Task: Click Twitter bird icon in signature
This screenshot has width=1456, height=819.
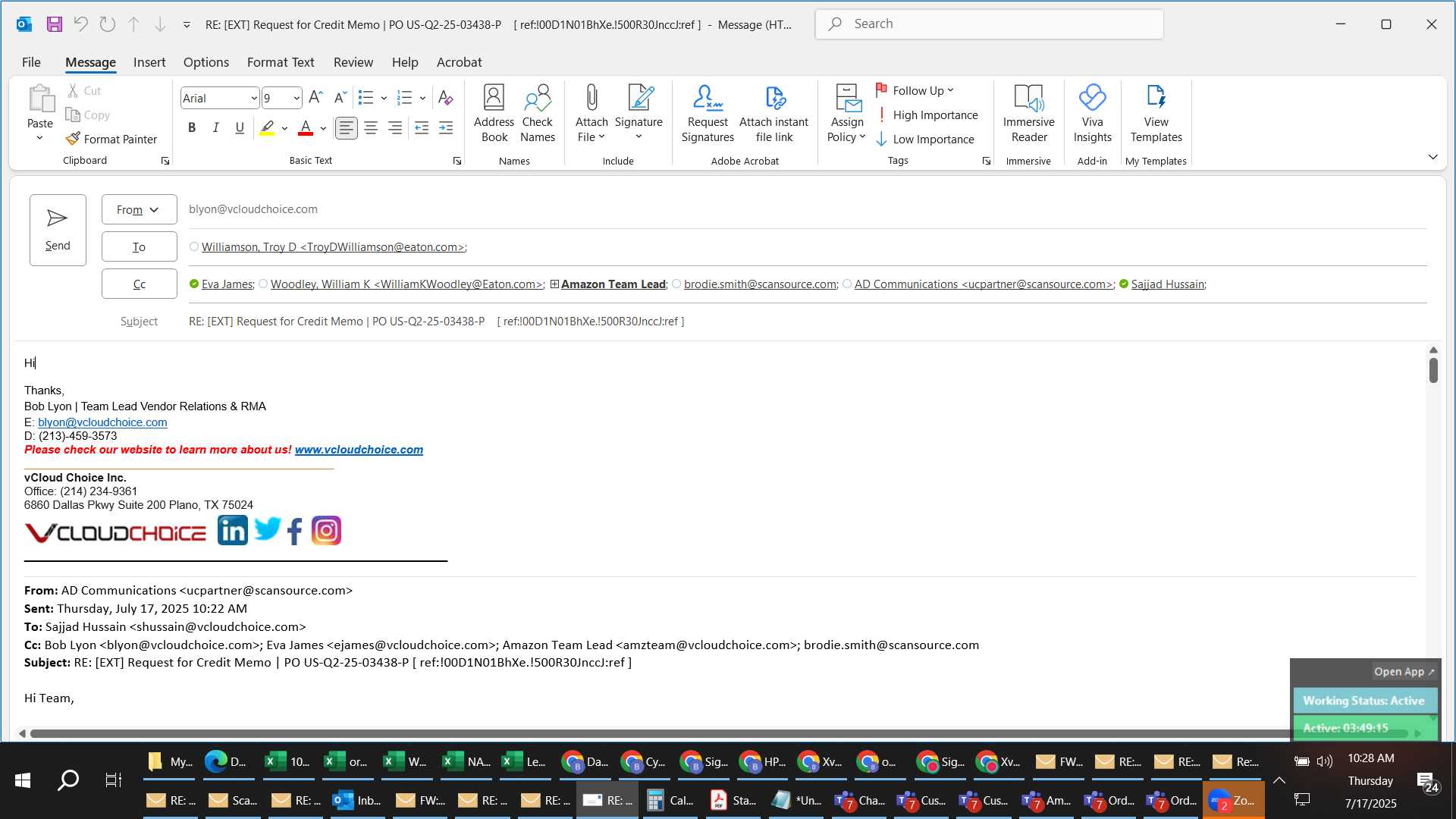Action: click(x=268, y=529)
